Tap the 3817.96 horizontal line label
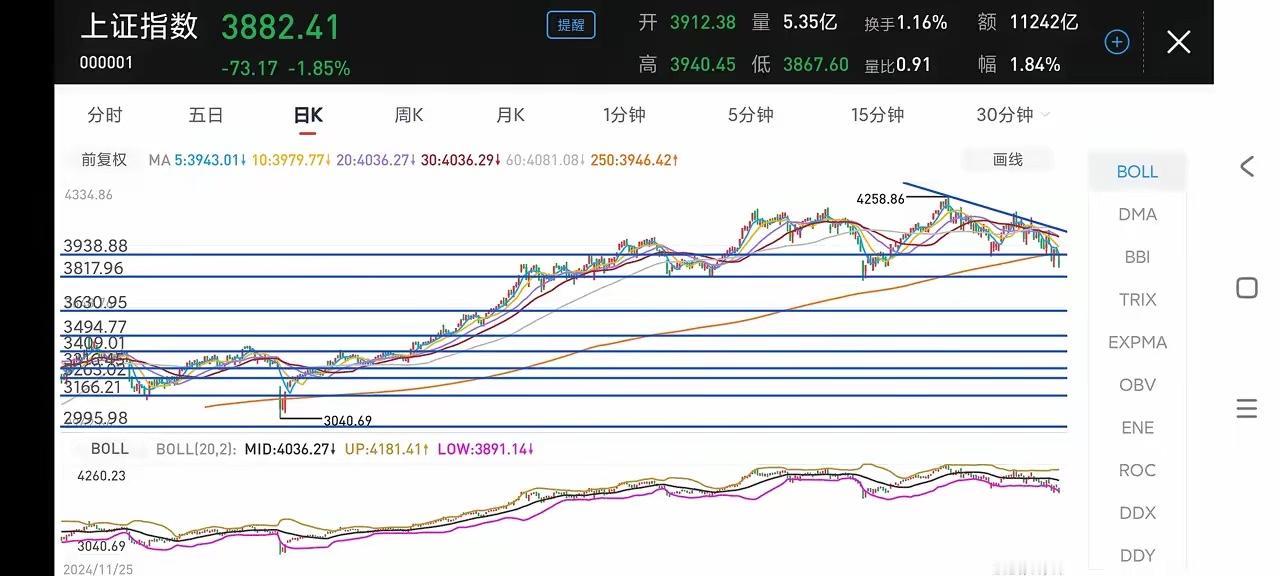The width and height of the screenshot is (1280, 576). pos(95,268)
